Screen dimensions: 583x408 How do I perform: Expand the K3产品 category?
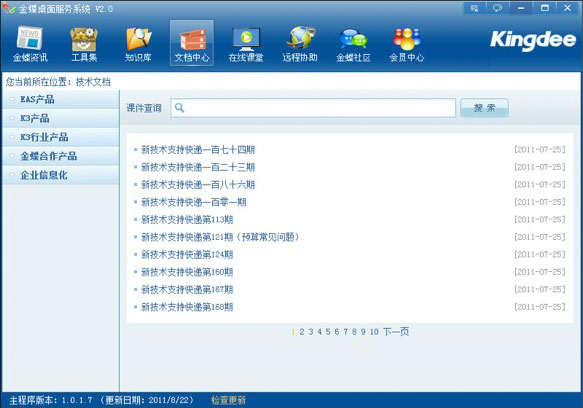click(x=61, y=118)
